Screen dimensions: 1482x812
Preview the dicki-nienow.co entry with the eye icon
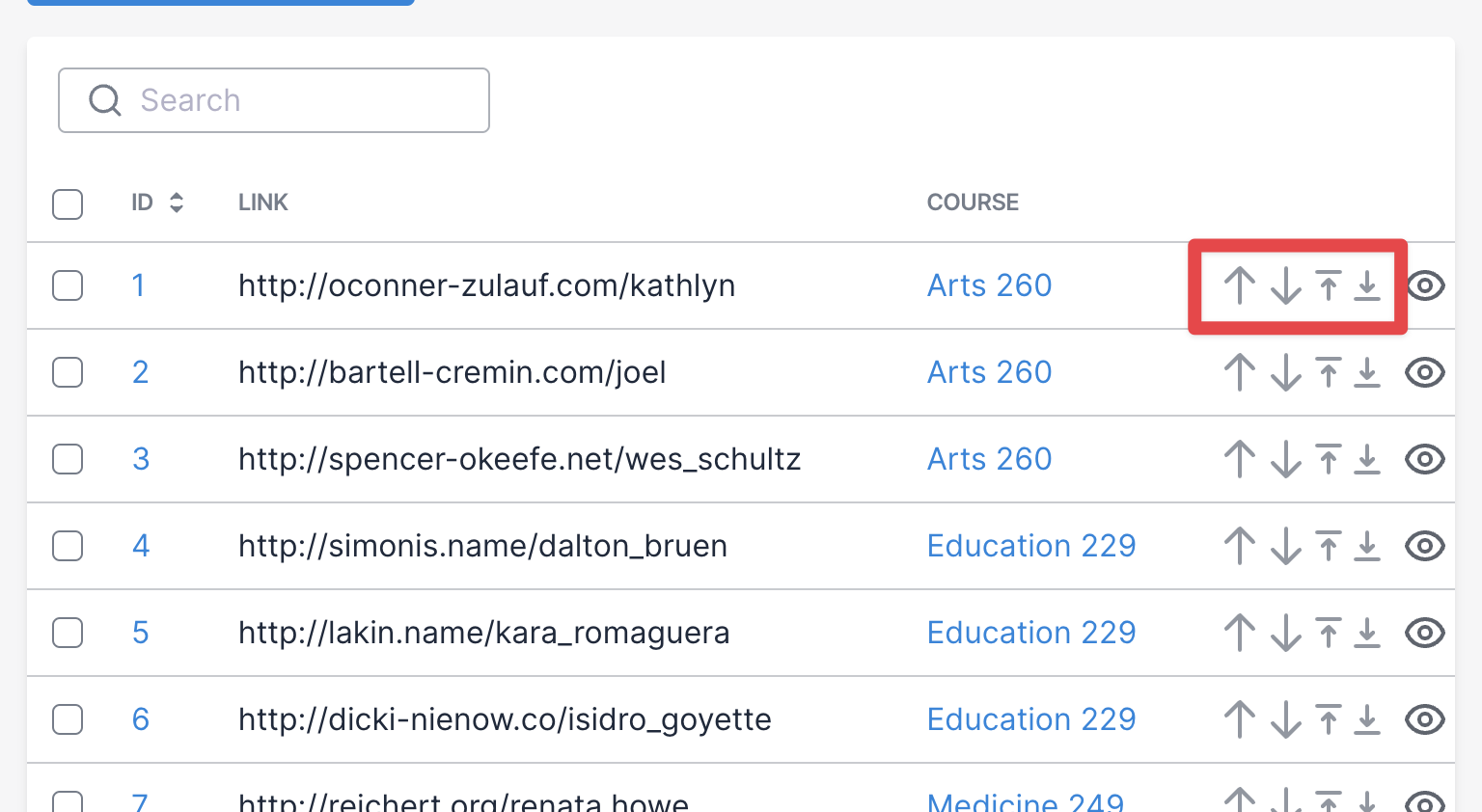click(1425, 719)
